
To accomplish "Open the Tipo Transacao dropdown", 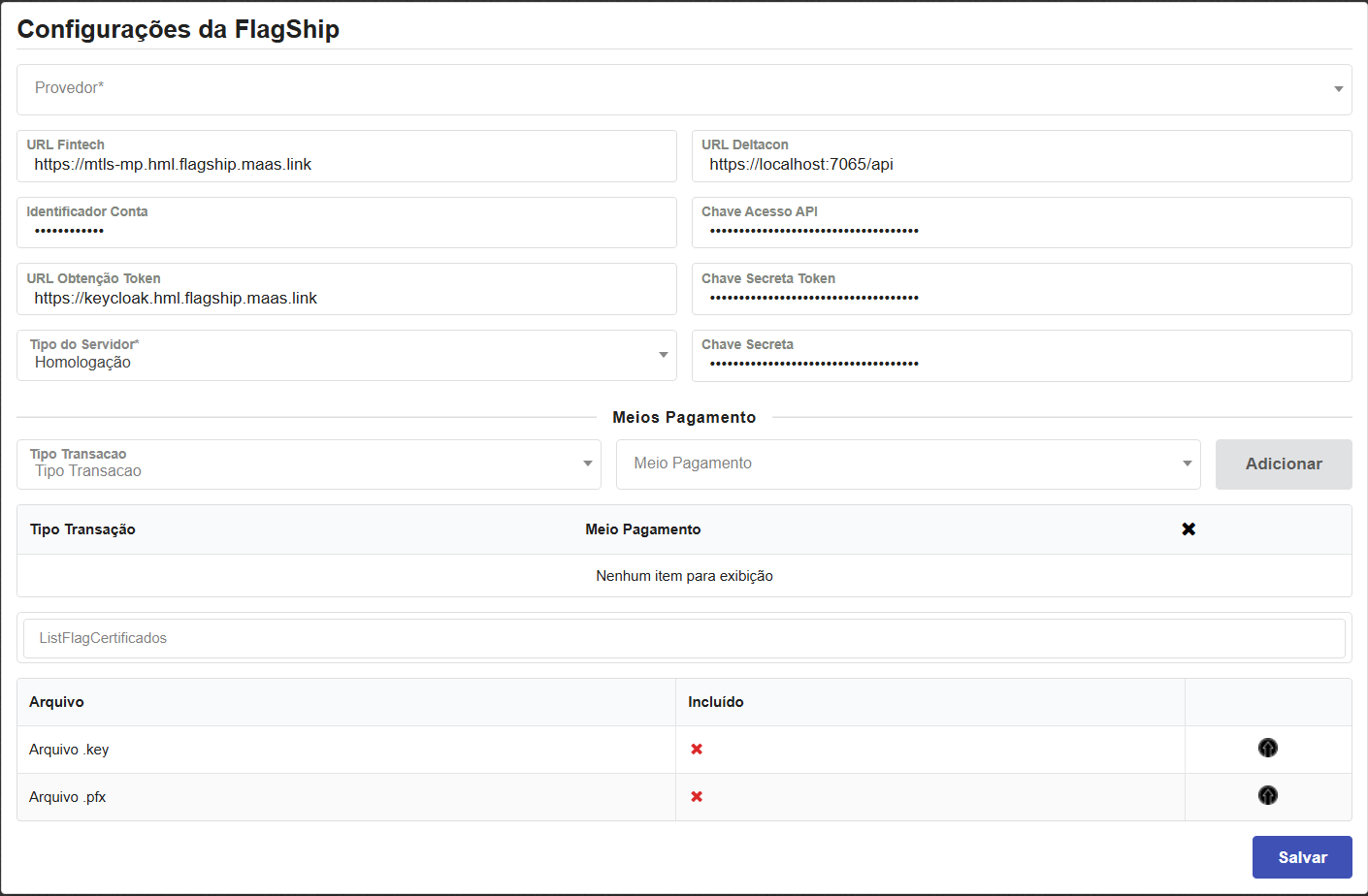I will point(309,464).
